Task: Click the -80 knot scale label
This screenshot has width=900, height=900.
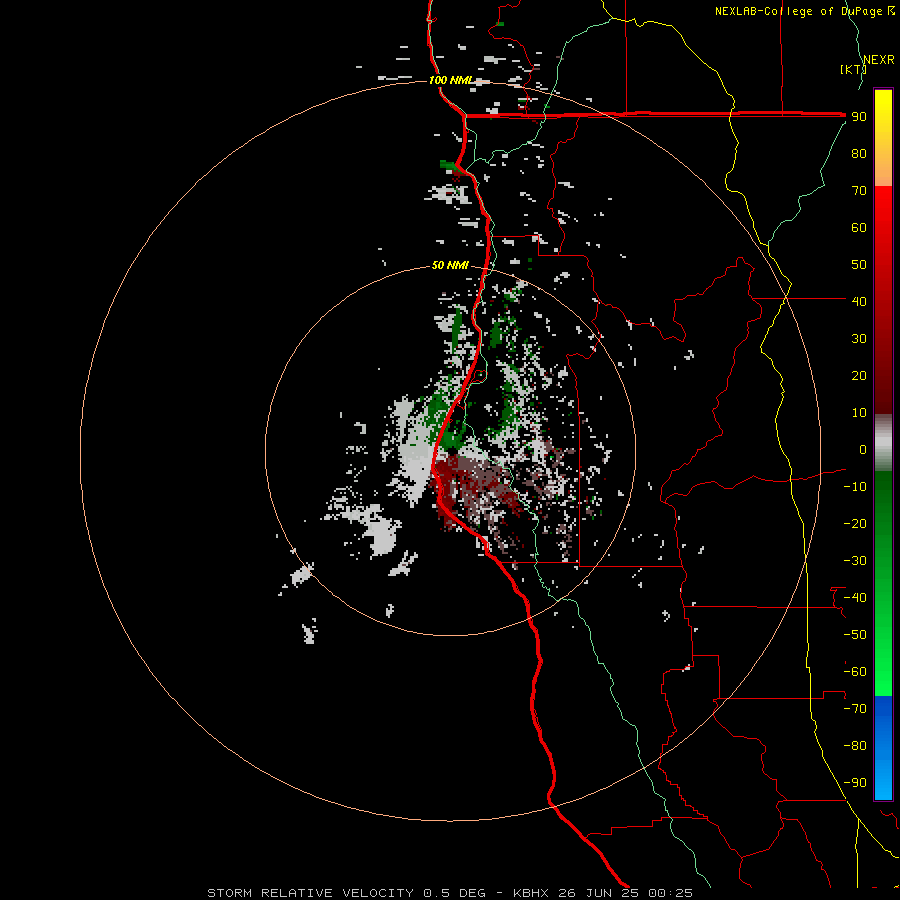Action: point(855,746)
